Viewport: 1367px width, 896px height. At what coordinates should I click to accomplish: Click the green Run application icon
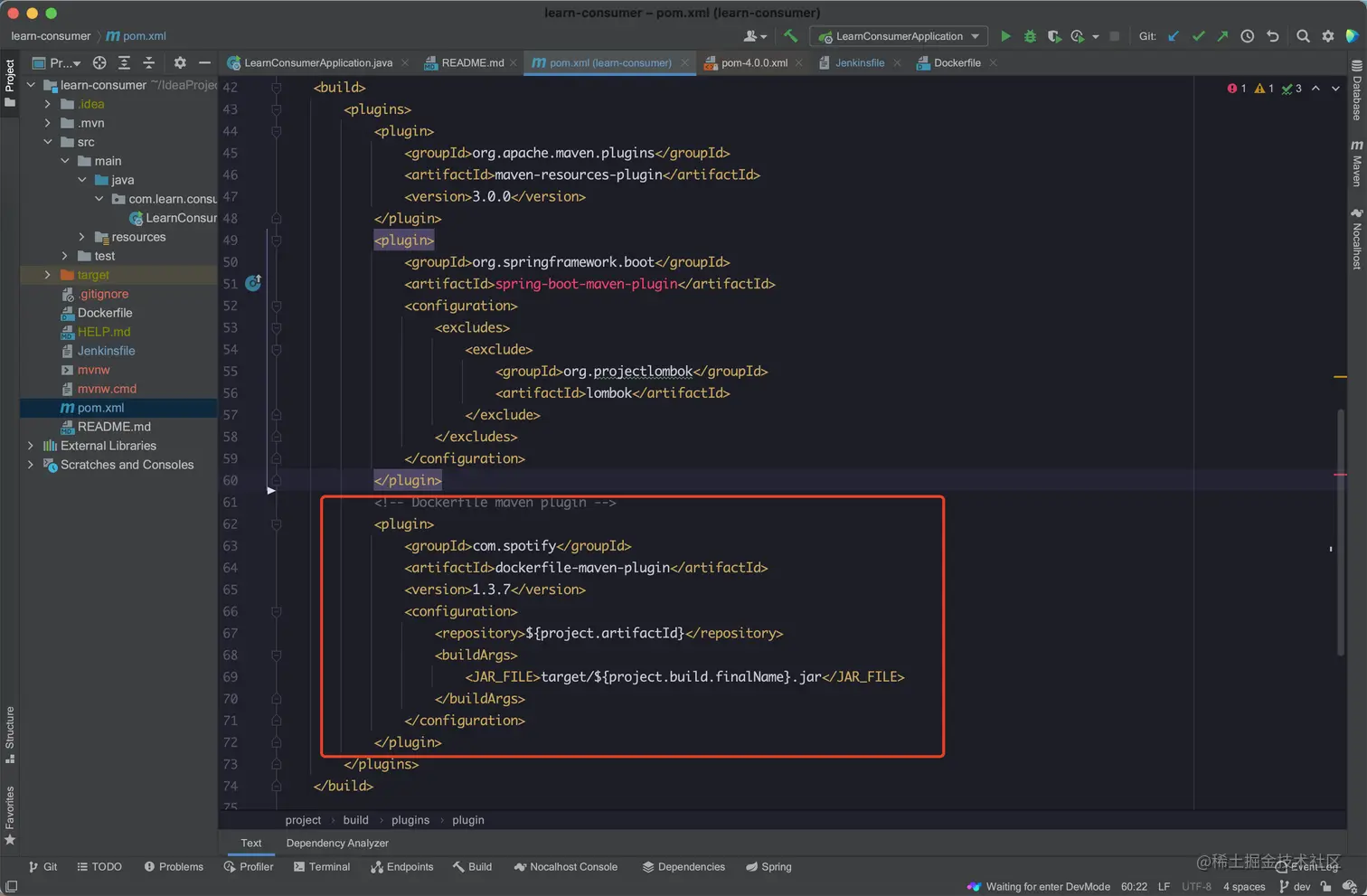(1005, 36)
